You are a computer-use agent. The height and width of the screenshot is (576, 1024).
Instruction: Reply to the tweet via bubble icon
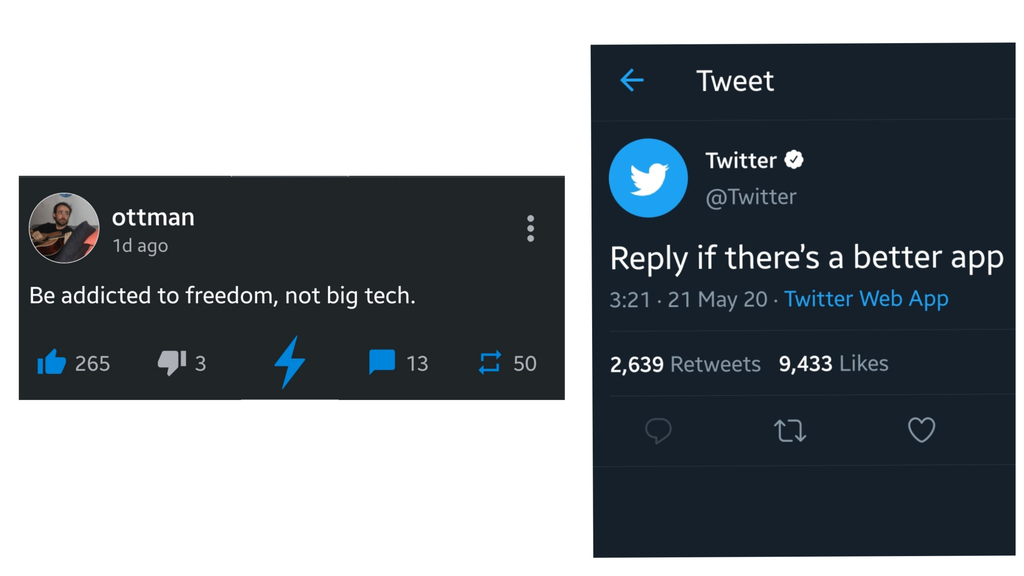pos(658,430)
